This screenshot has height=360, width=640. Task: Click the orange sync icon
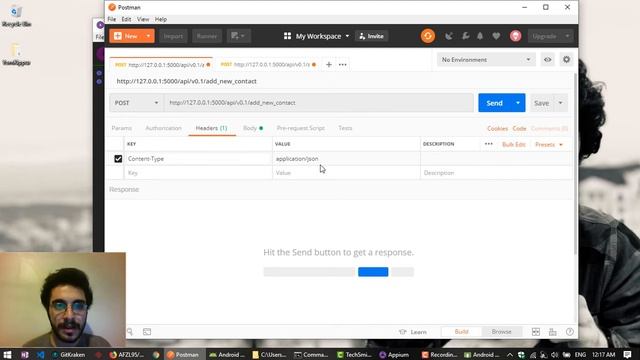coord(428,36)
